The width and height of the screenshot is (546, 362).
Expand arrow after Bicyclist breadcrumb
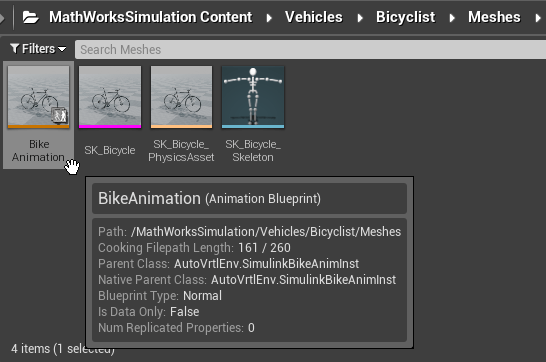coord(452,18)
